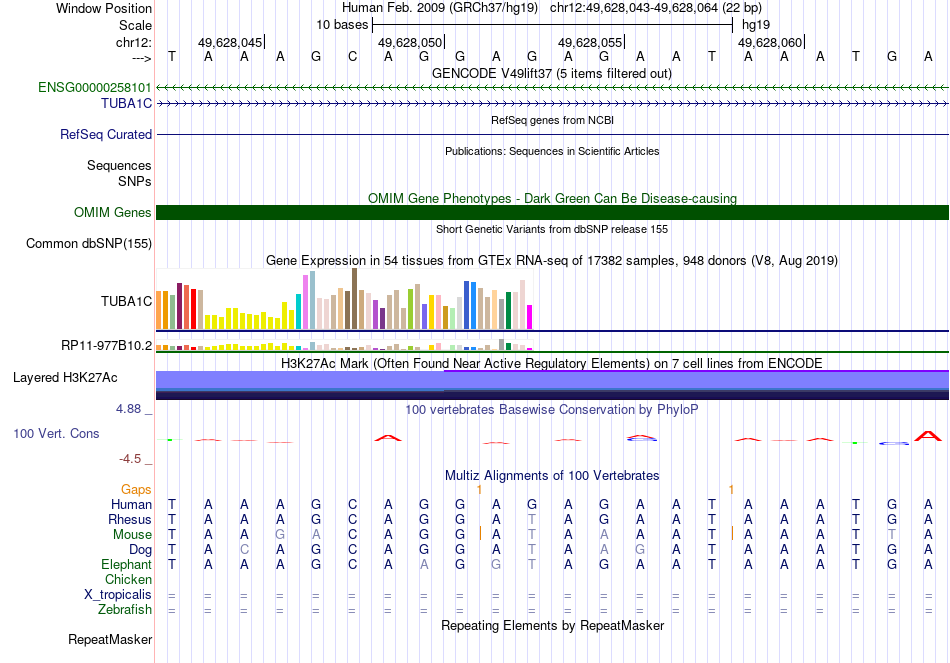Click the Window Position label
Screen dimensions: 950x663
[104, 8]
